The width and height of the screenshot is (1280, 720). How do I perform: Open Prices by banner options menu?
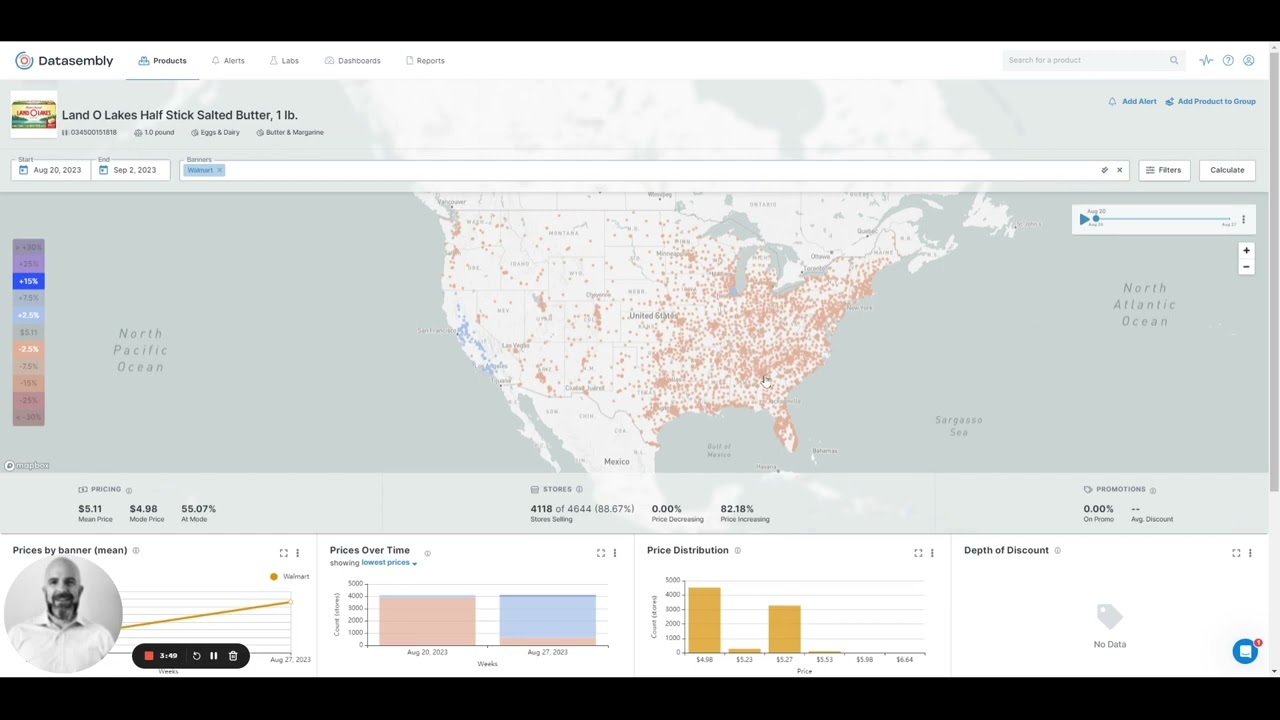297,553
